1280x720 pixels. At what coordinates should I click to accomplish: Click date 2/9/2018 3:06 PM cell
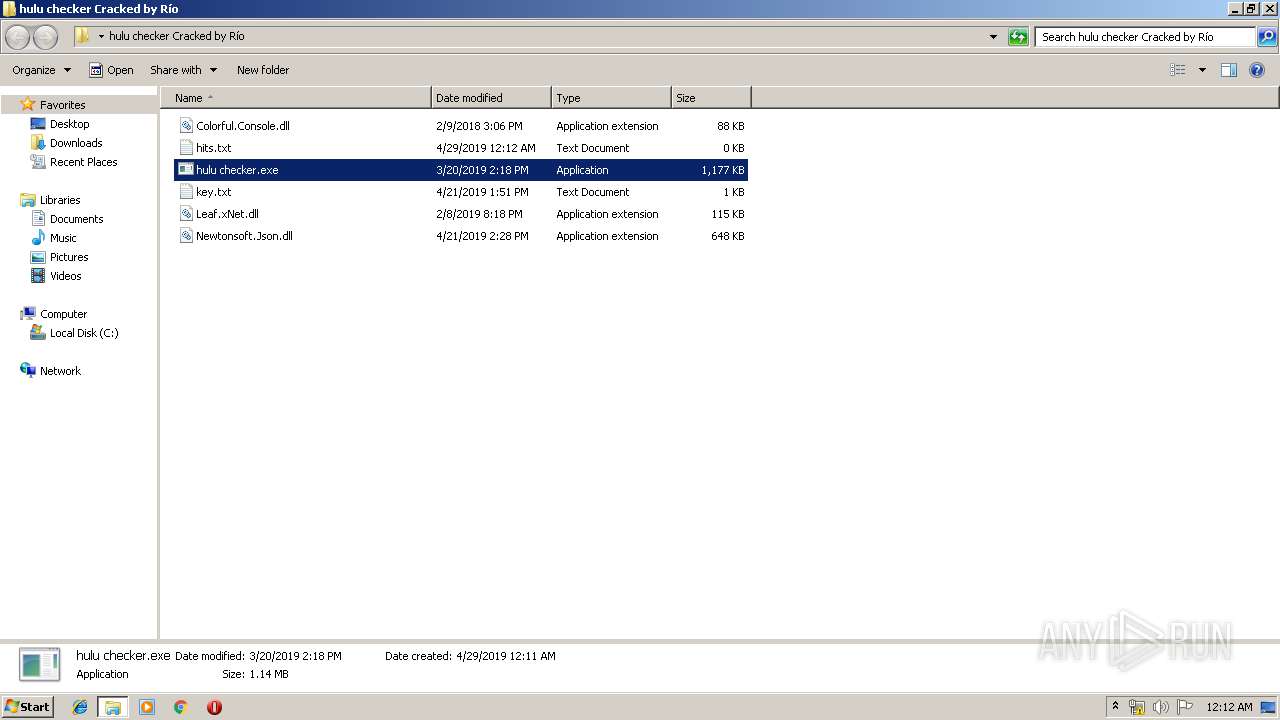[x=479, y=126]
